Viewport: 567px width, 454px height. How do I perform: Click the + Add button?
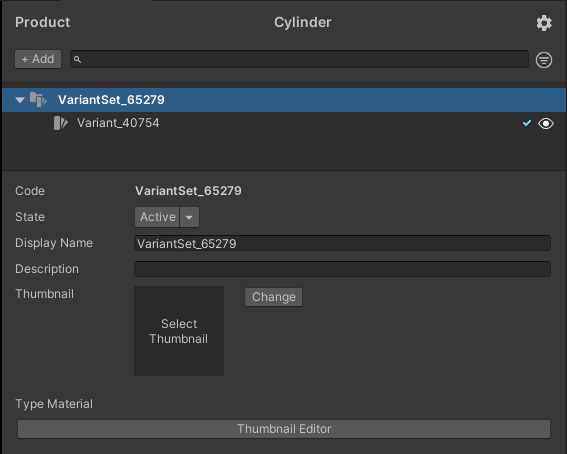point(38,59)
